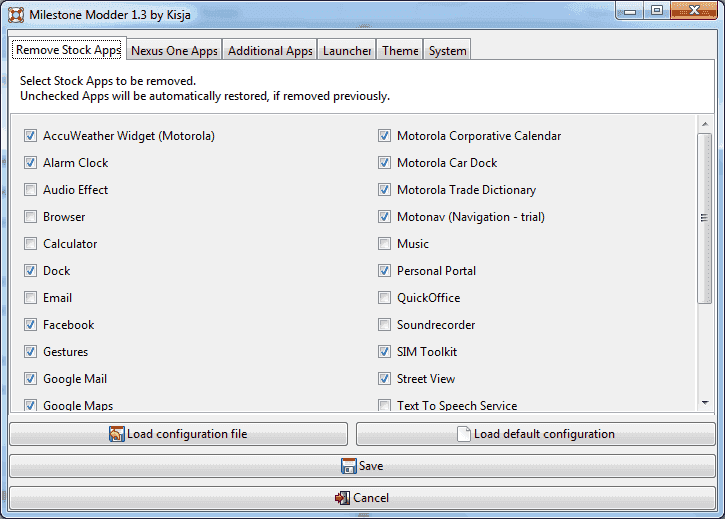The image size is (725, 520).
Task: Check the Browser checkbox
Action: [31, 217]
